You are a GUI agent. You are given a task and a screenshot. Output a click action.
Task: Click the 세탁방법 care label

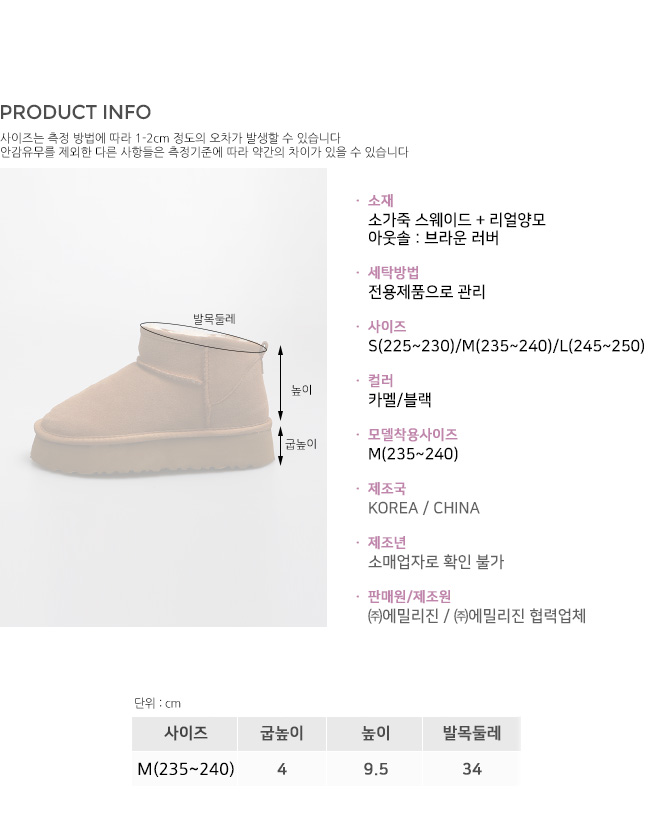tap(393, 273)
